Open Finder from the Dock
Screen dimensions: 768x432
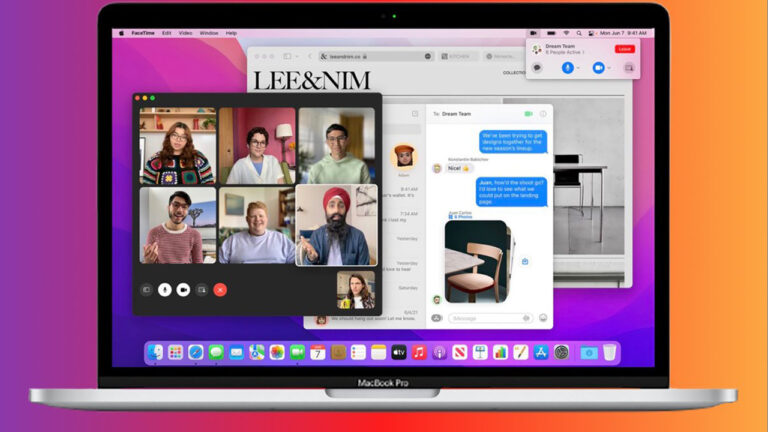pos(155,353)
